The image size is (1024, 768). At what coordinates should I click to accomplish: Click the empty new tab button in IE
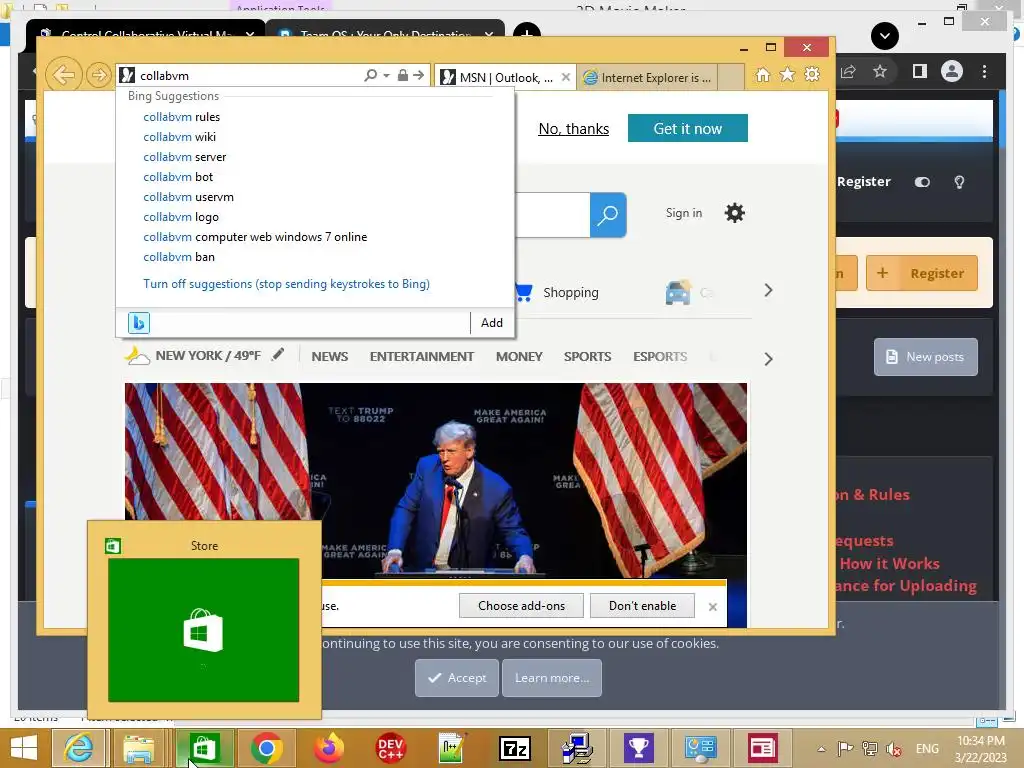[731, 77]
